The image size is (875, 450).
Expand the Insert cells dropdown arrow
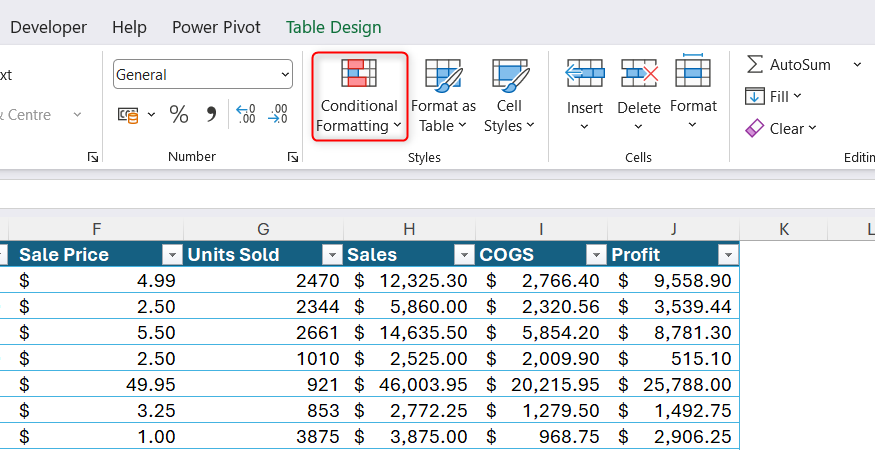click(x=584, y=127)
